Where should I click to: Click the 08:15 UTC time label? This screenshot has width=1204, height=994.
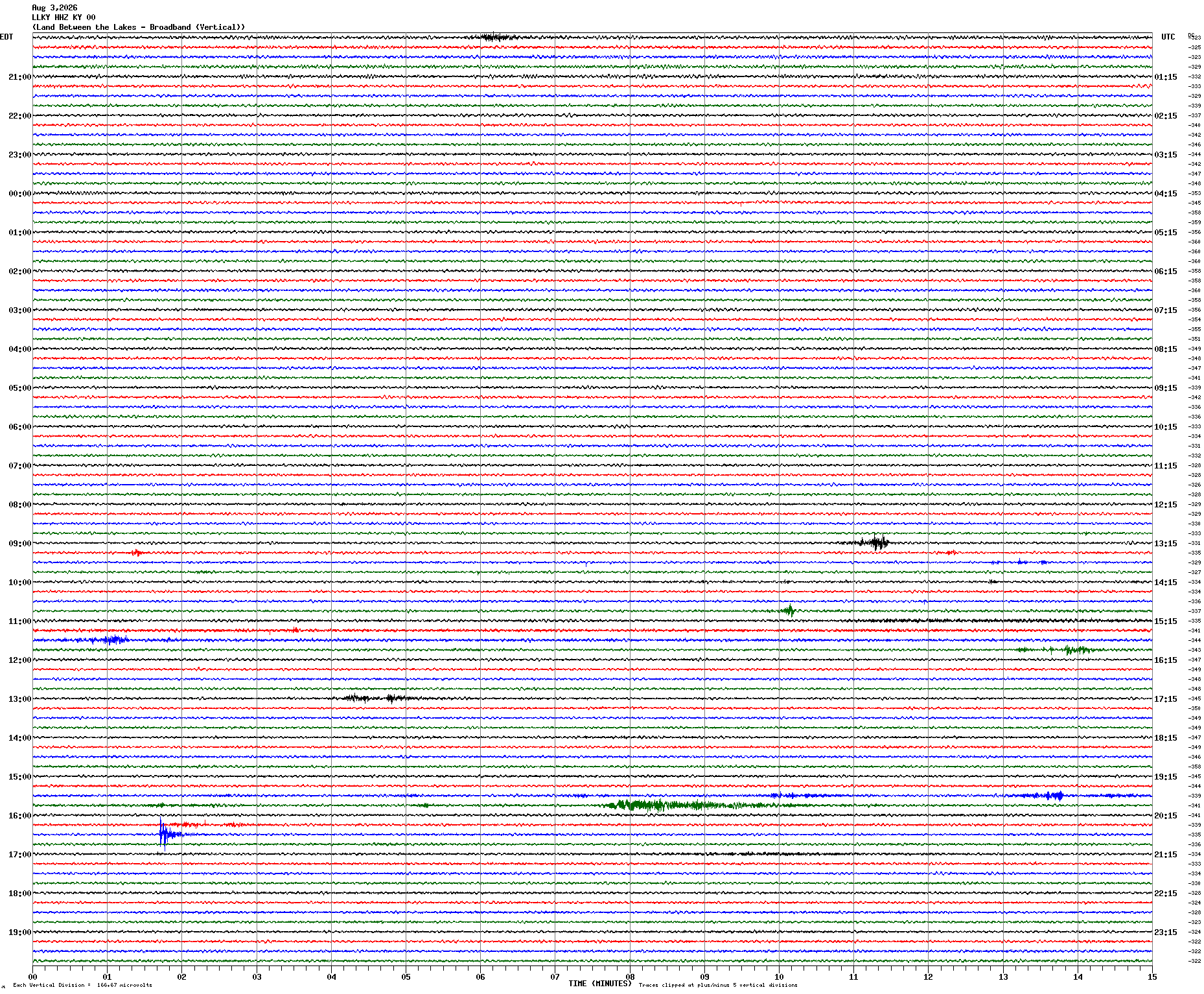[1166, 349]
